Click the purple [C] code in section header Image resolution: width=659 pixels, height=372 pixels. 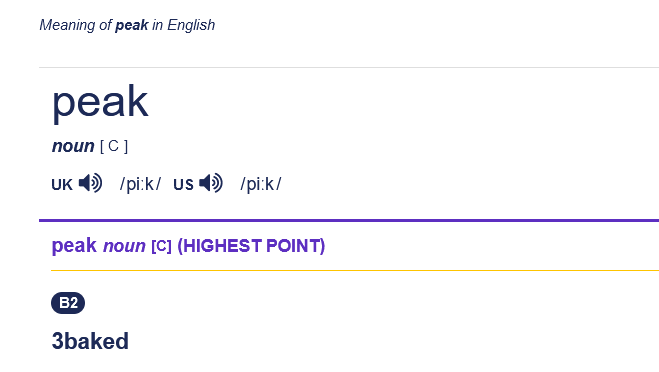coord(161,246)
